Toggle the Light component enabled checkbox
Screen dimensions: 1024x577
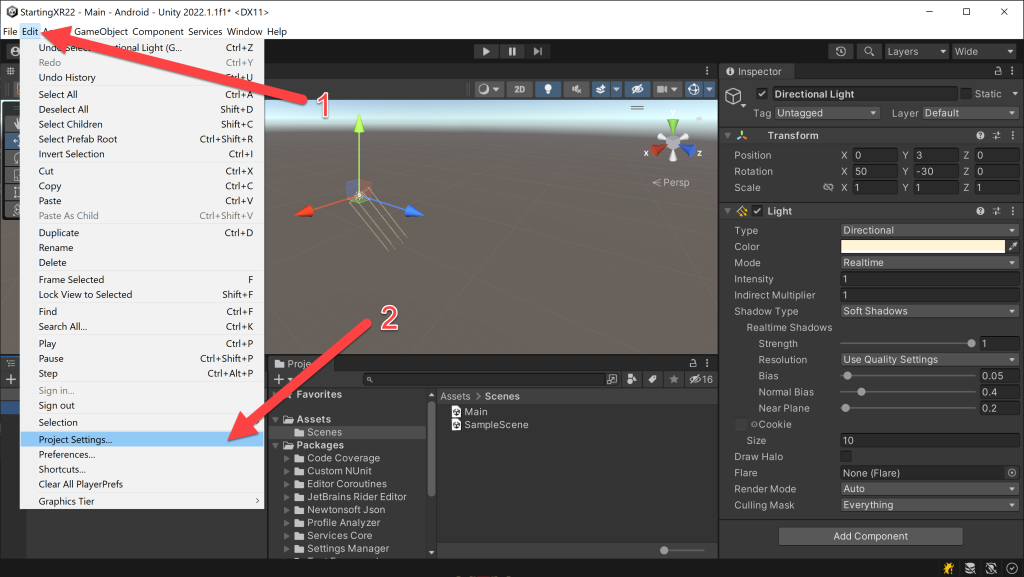tap(757, 211)
